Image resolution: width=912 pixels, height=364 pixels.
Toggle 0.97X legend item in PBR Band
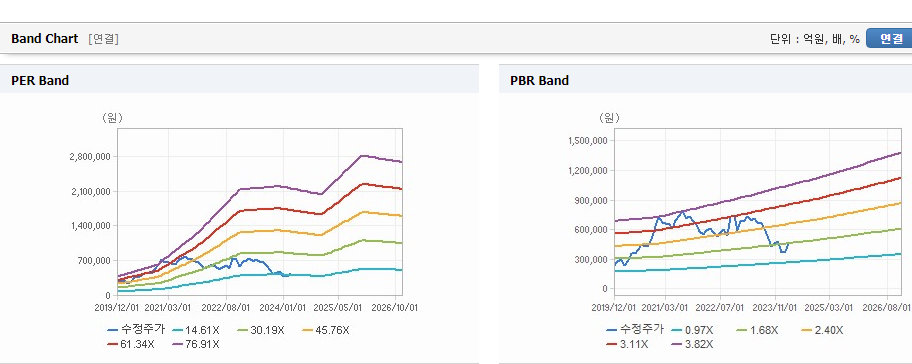(x=692, y=330)
